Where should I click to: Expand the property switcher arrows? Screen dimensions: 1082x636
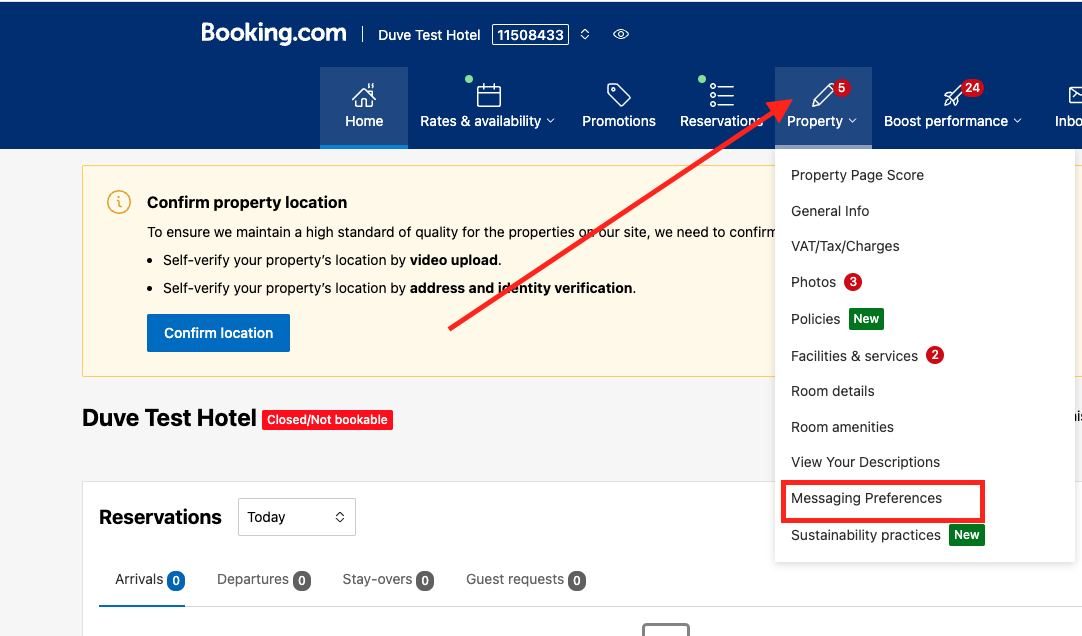[x=585, y=34]
